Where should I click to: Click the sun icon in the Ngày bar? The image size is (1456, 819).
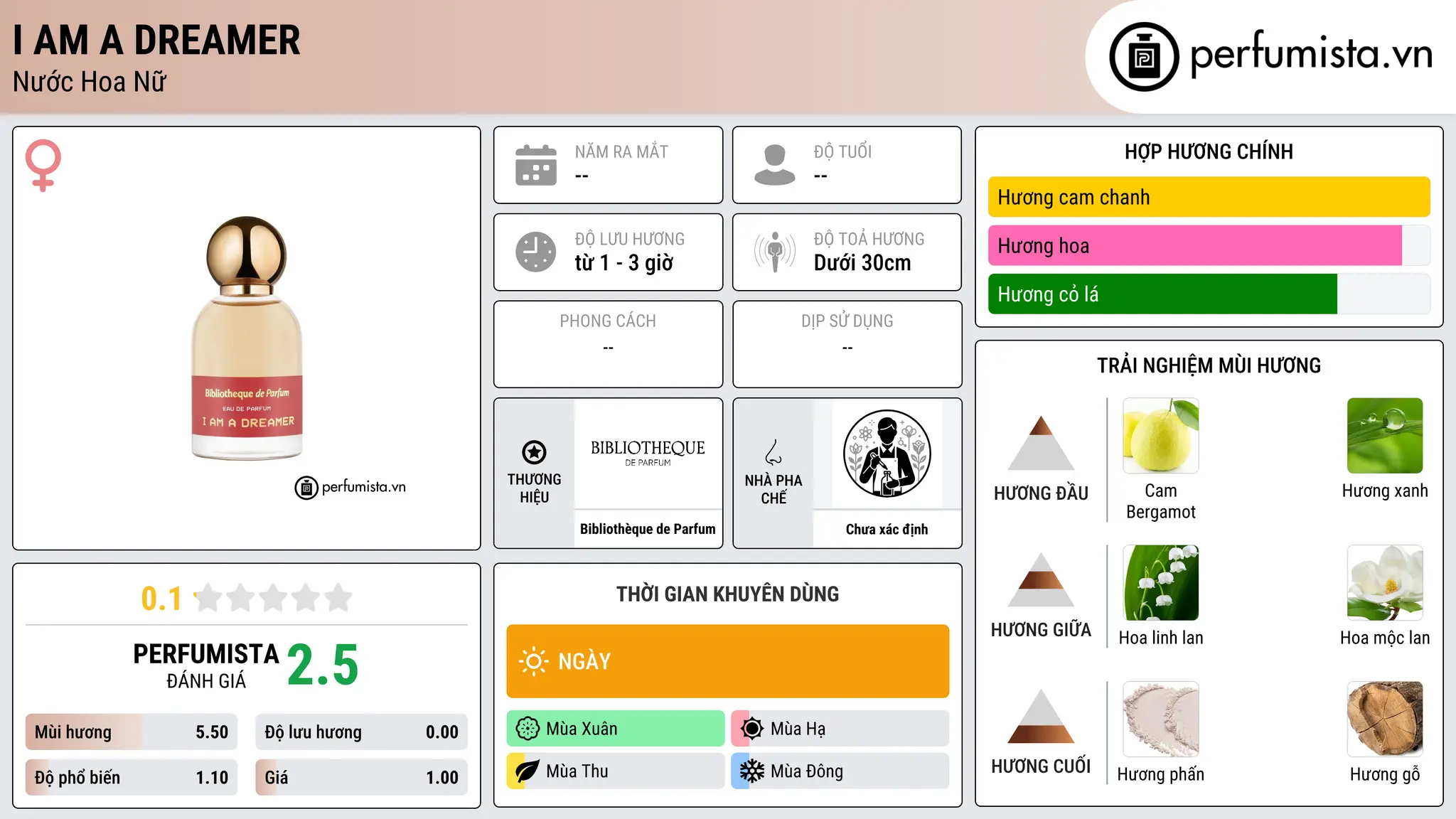533,661
